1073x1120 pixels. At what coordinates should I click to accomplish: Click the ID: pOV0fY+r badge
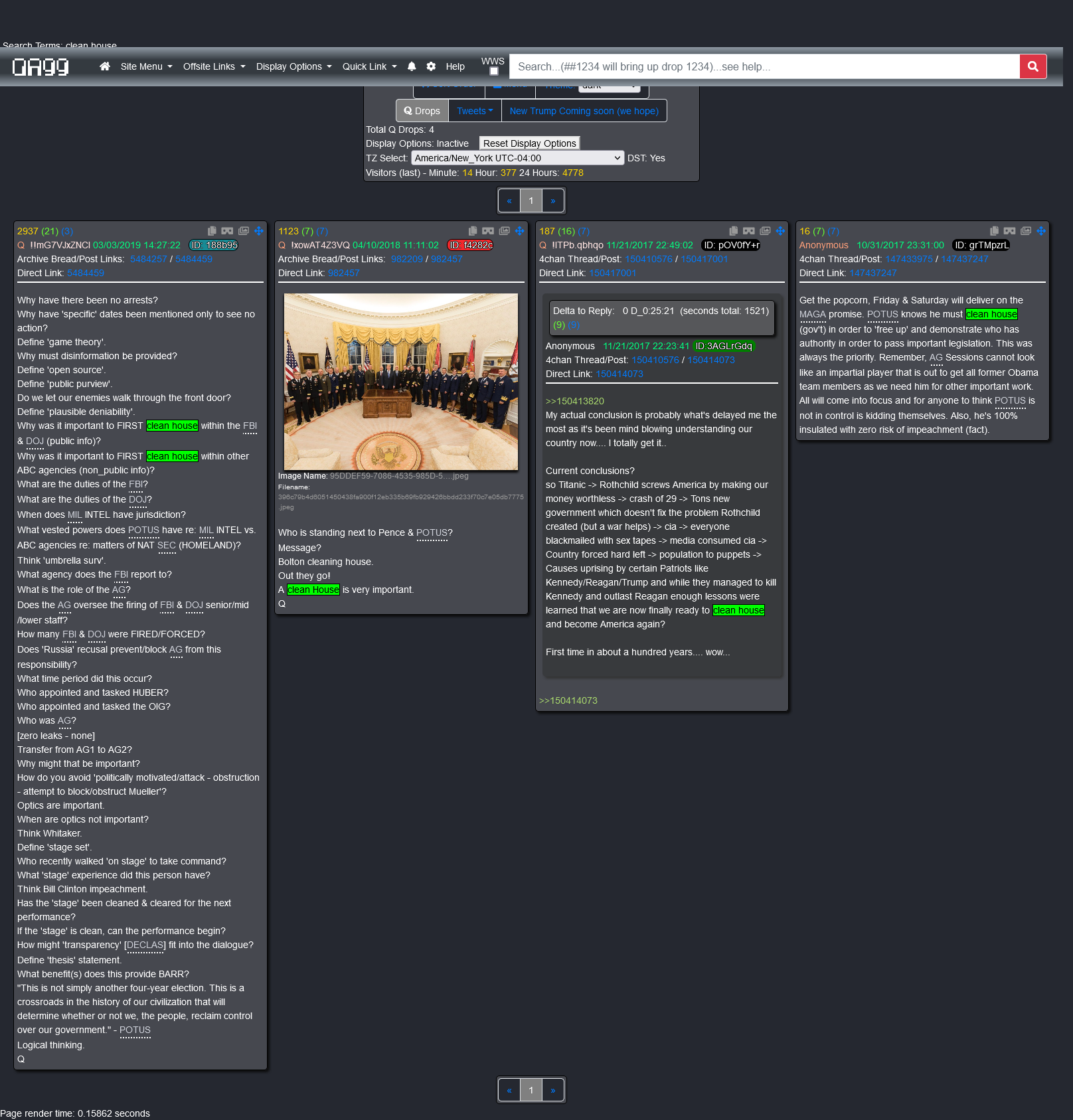731,245
